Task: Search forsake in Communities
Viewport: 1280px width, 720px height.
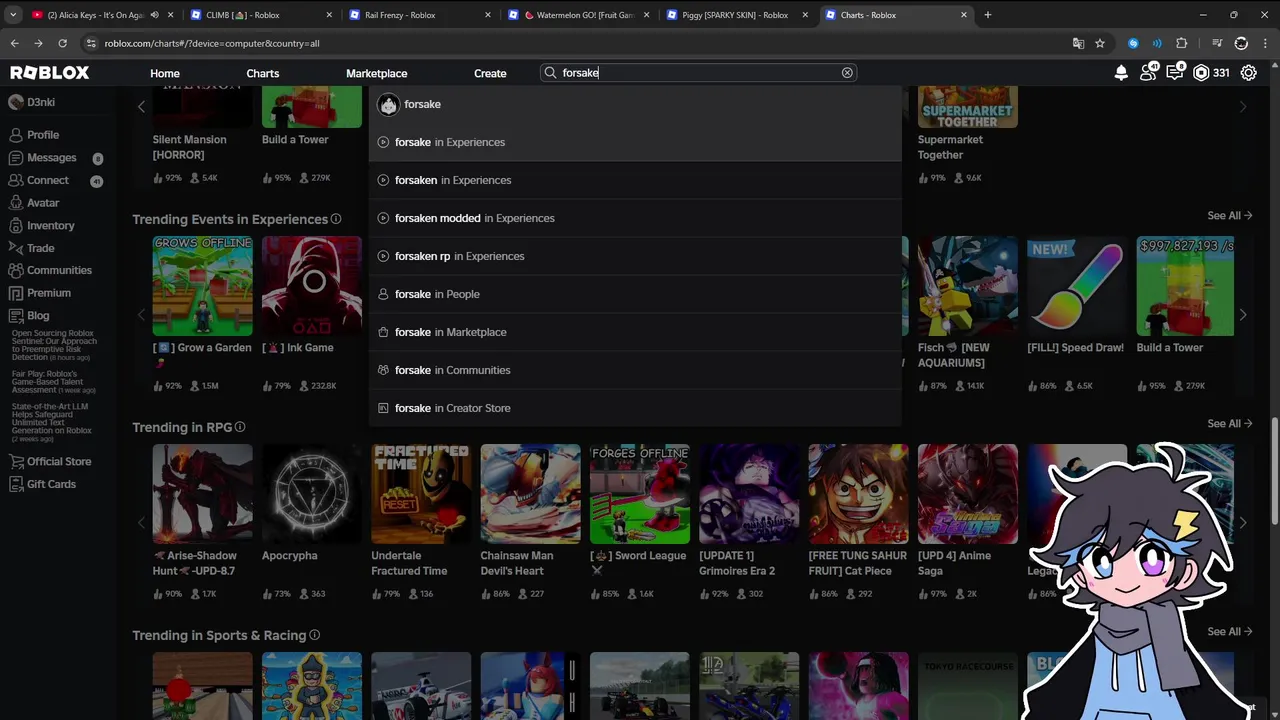Action: tap(635, 370)
